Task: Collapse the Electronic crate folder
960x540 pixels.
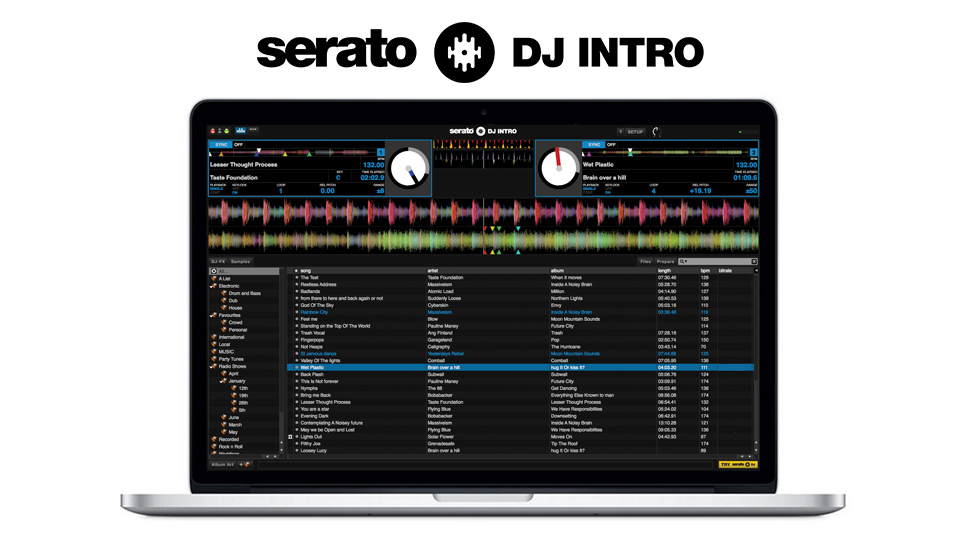Action: coord(213,286)
